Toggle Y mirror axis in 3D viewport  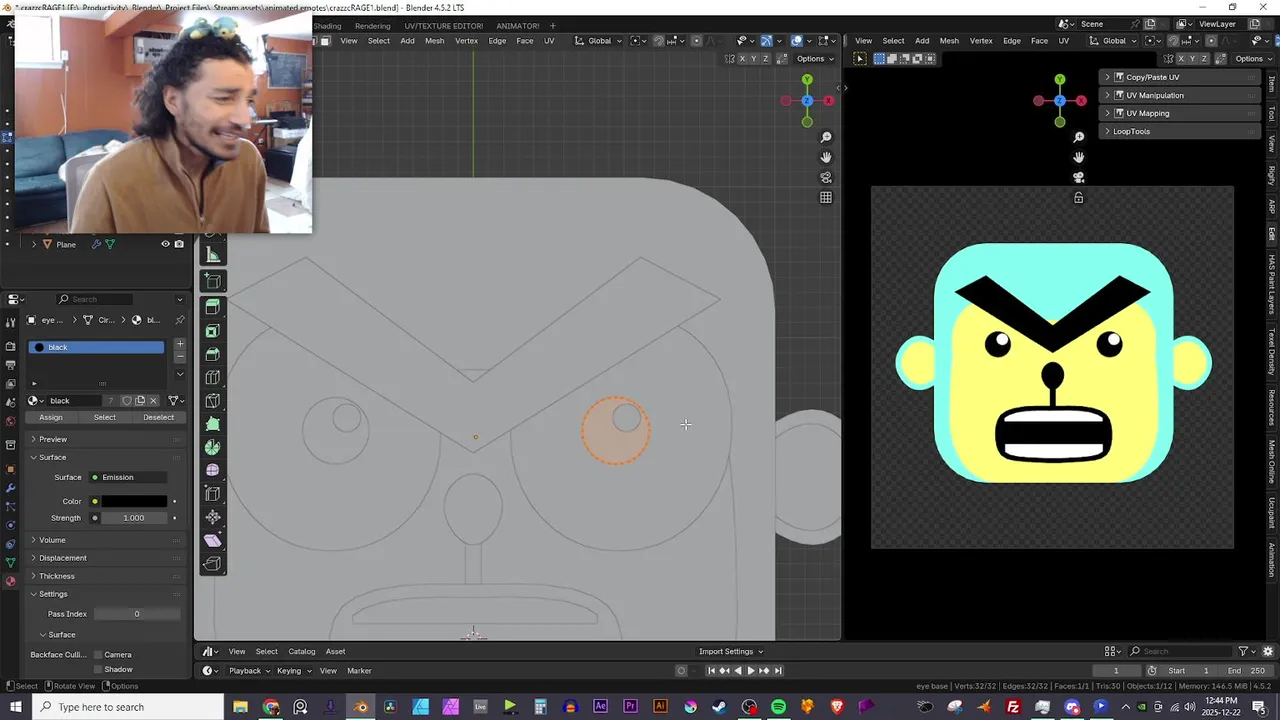(x=754, y=59)
